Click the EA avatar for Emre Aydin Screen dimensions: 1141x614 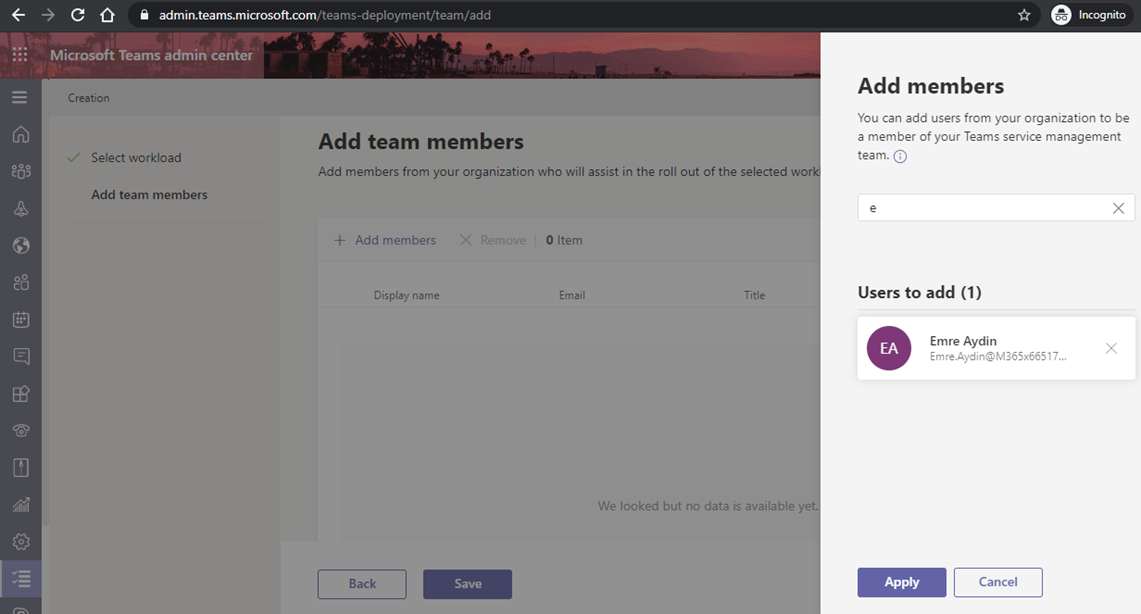click(x=889, y=348)
